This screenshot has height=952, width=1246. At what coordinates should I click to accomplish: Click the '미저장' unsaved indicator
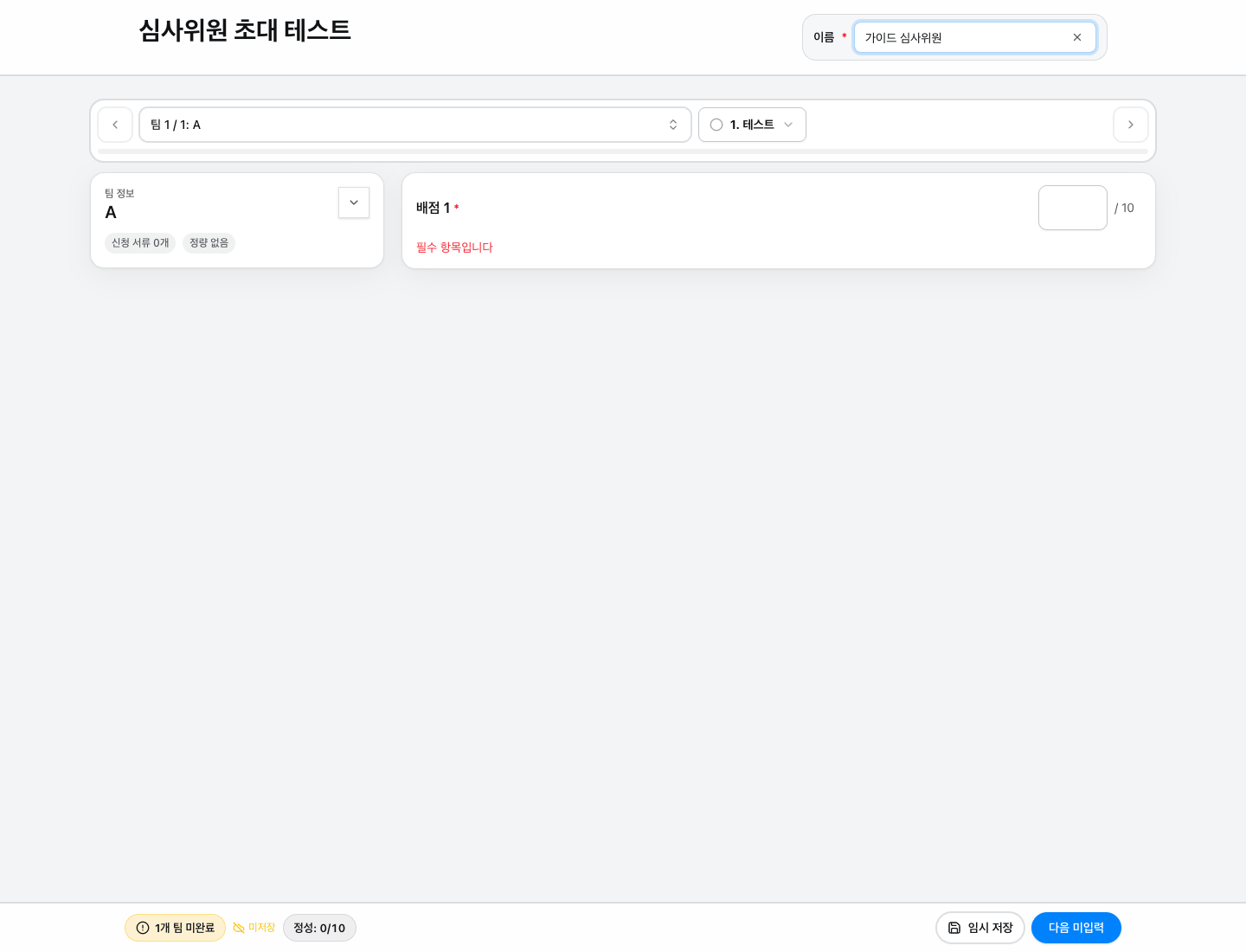(254, 928)
